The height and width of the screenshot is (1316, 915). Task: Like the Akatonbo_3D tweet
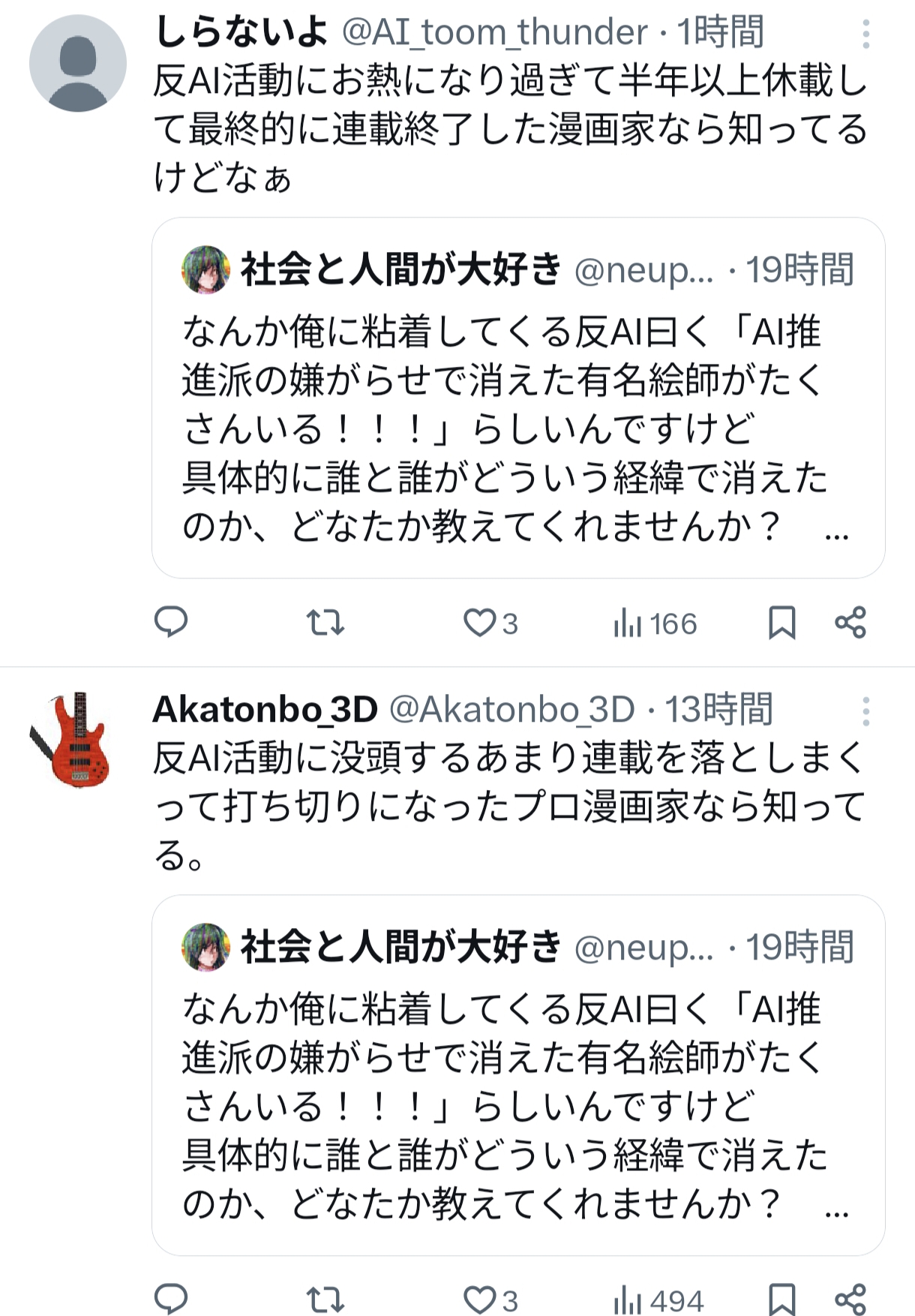480,1299
